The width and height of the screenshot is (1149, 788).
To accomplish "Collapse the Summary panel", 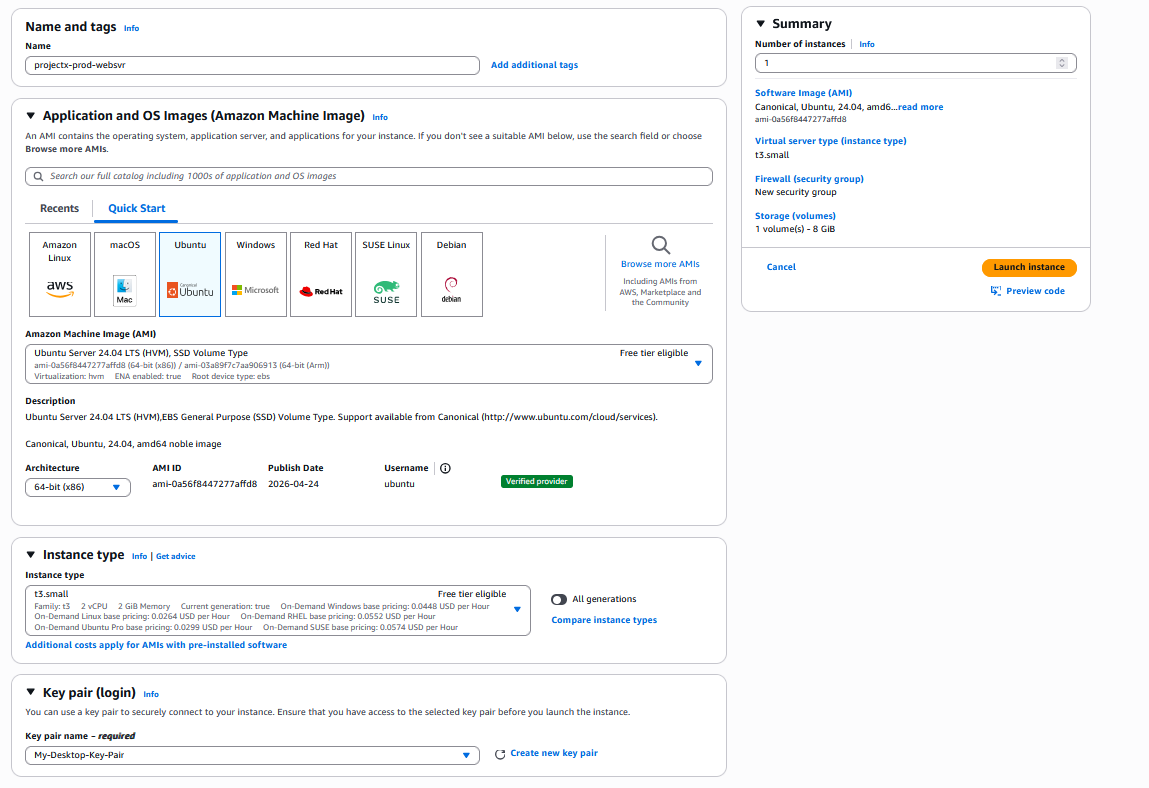I will point(761,23).
